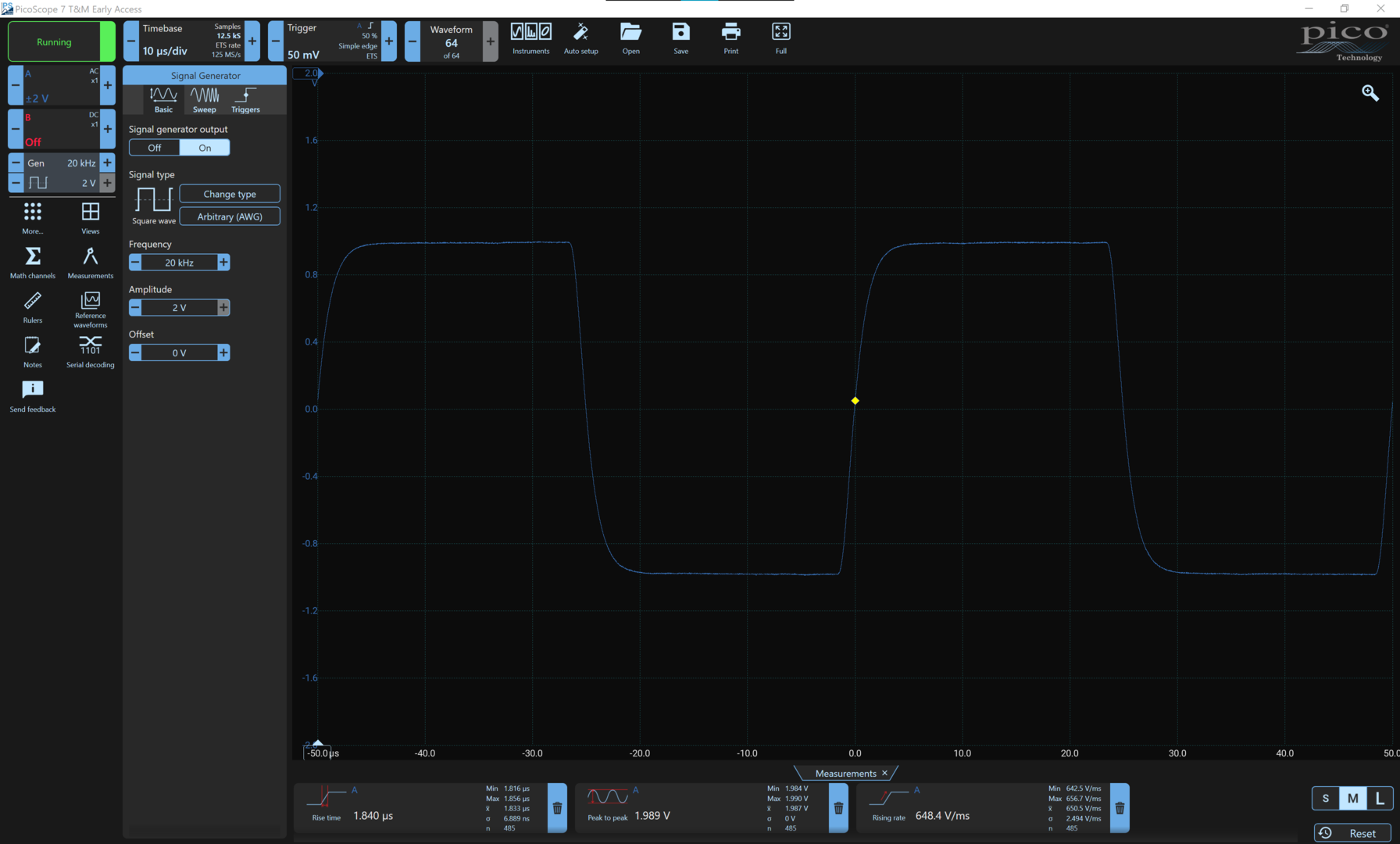Increase Offset with plus button
This screenshot has width=1400, height=844.
[x=223, y=352]
